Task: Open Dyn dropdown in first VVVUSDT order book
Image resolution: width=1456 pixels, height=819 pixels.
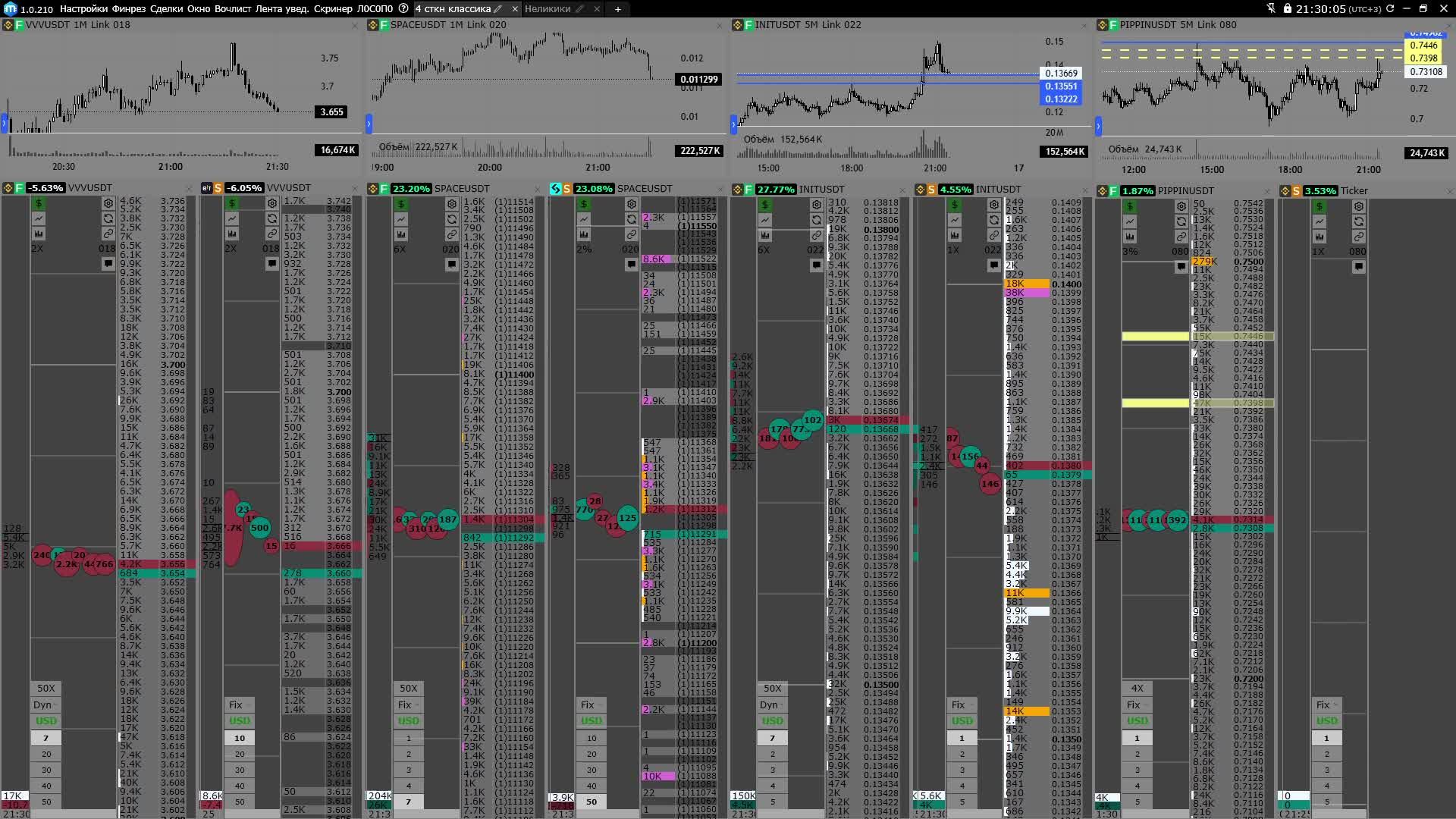Action: (x=45, y=704)
